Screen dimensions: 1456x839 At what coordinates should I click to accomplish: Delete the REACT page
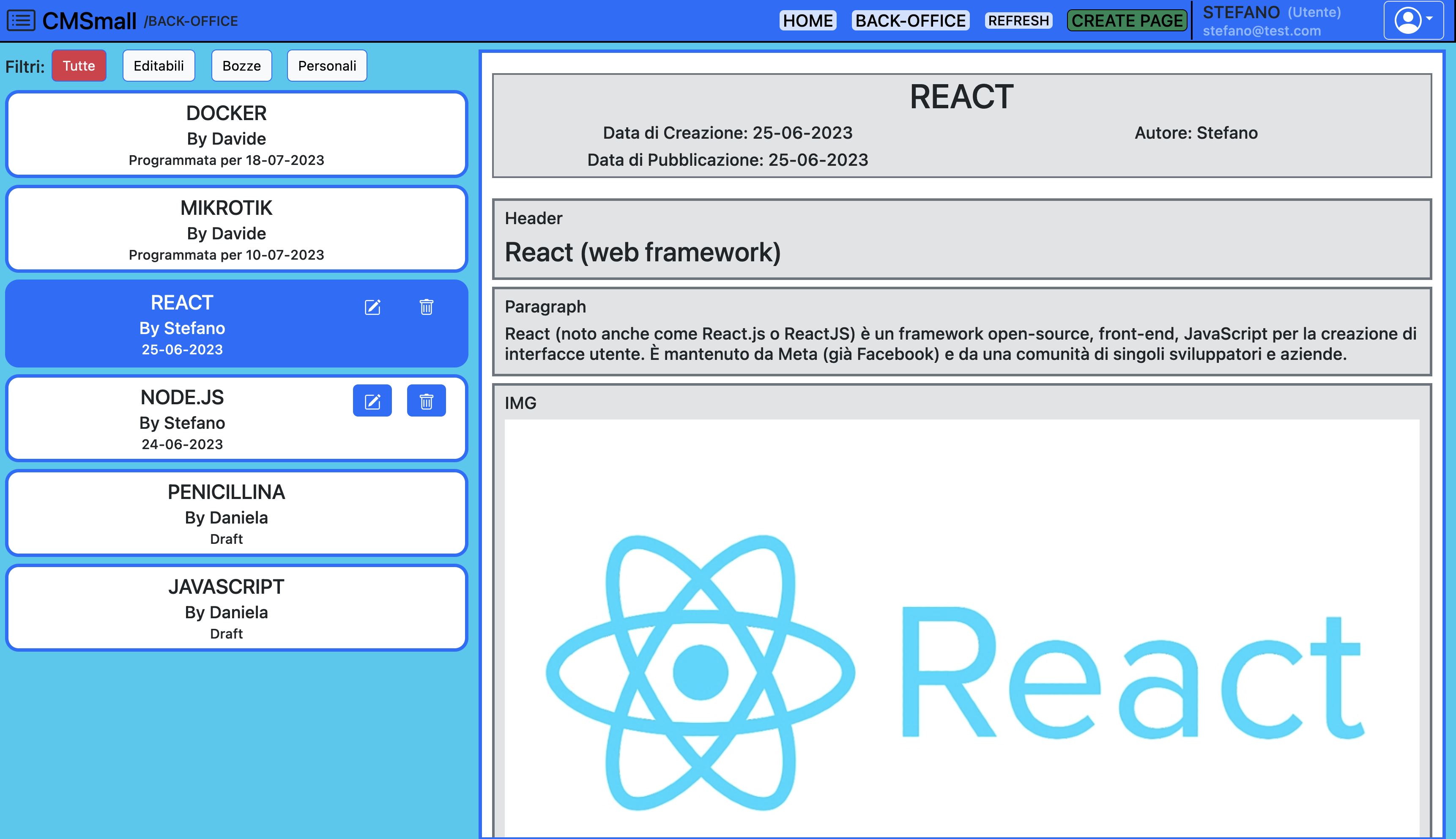click(426, 307)
